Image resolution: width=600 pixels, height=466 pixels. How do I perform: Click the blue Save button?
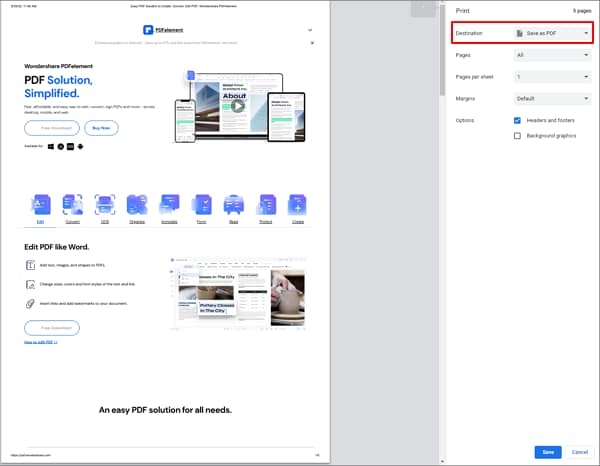(548, 452)
